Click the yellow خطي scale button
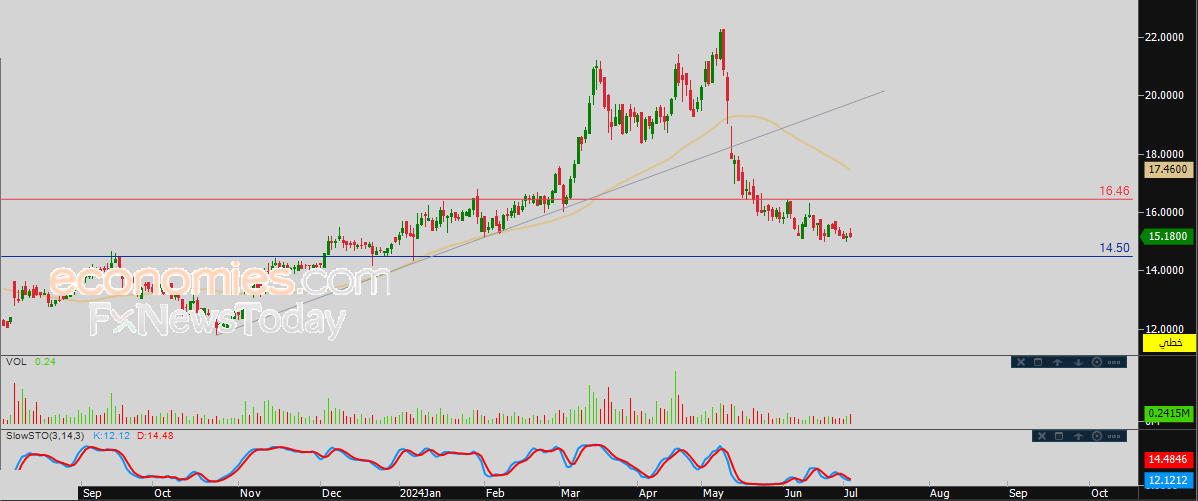Viewport: 1198px width, 501px height. point(1169,343)
